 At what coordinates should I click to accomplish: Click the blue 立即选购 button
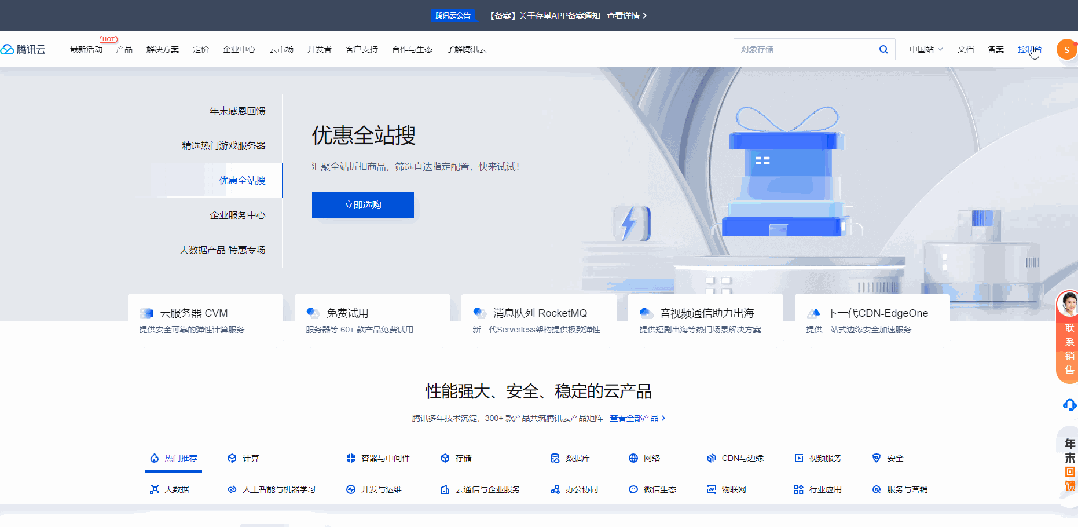pos(363,205)
